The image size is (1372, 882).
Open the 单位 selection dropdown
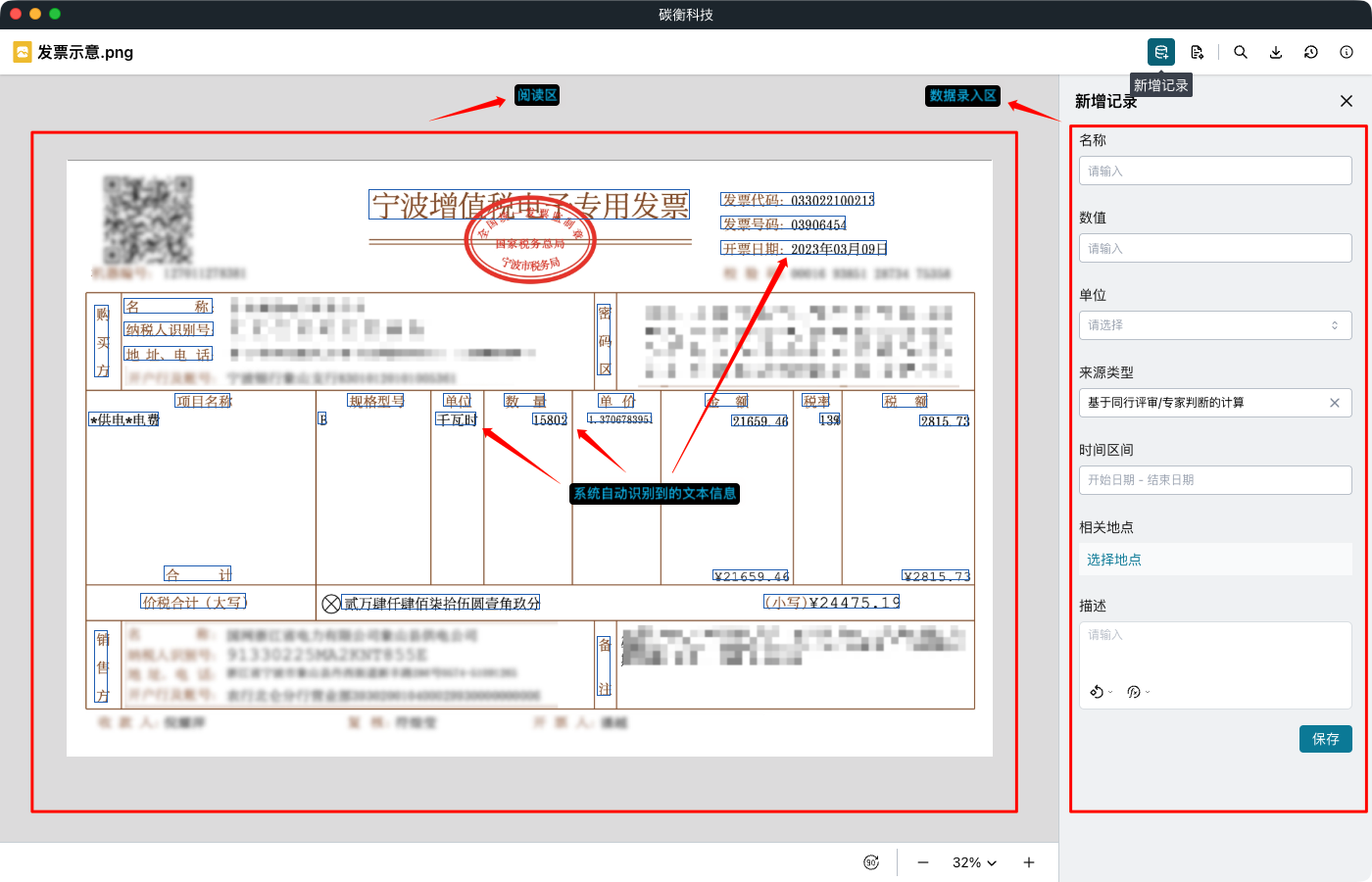(1215, 324)
